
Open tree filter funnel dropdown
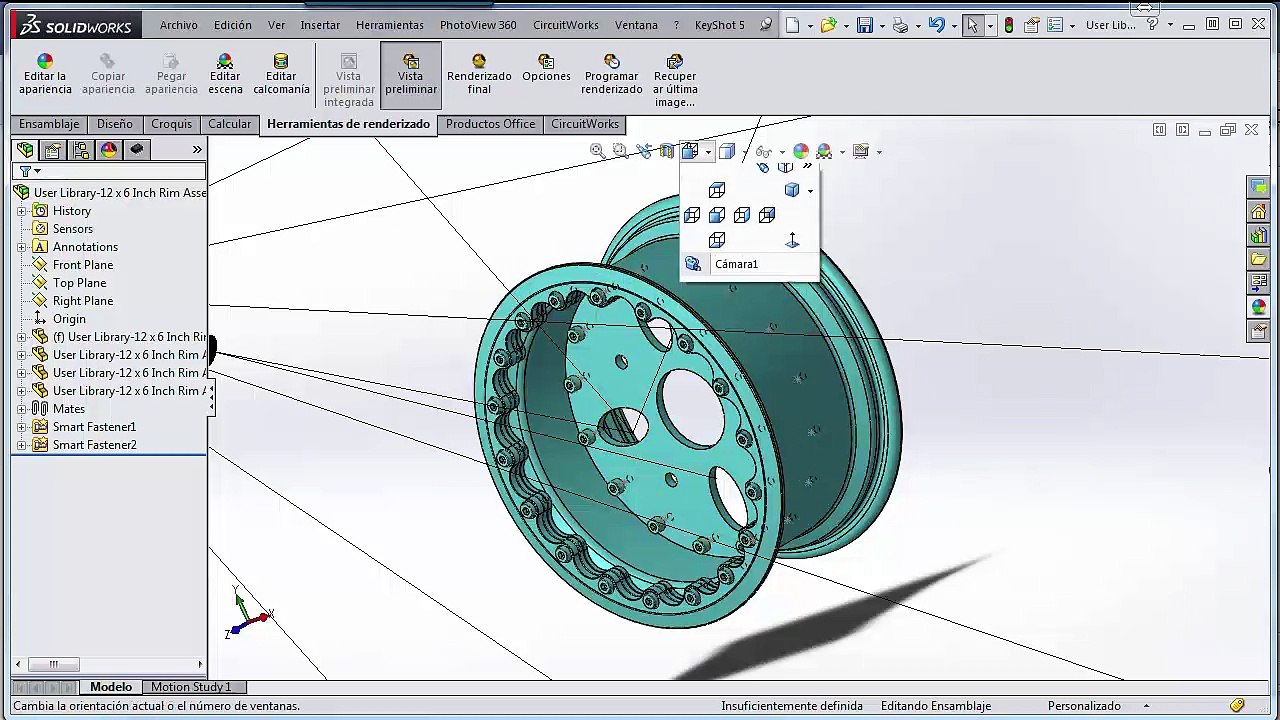click(x=29, y=171)
